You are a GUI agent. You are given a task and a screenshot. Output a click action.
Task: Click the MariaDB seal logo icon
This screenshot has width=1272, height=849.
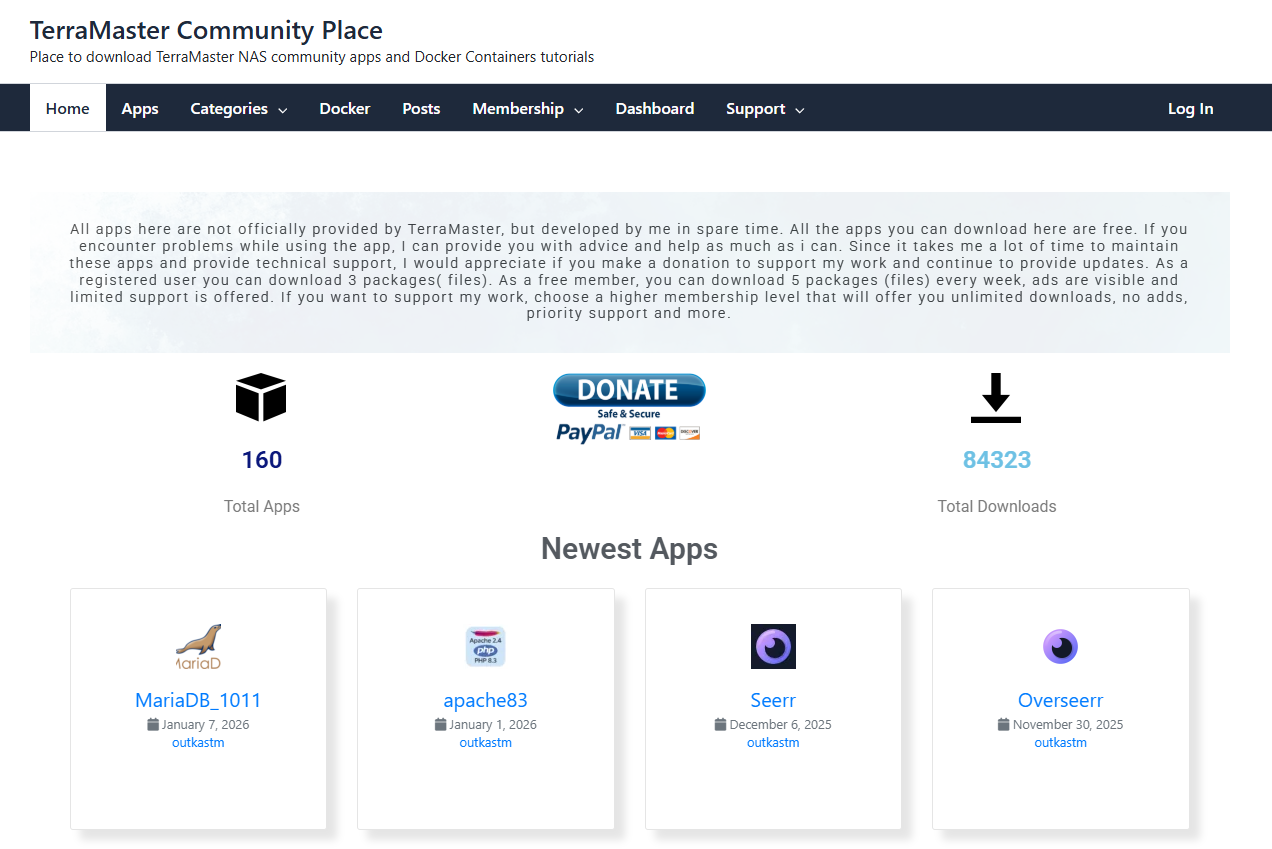198,647
